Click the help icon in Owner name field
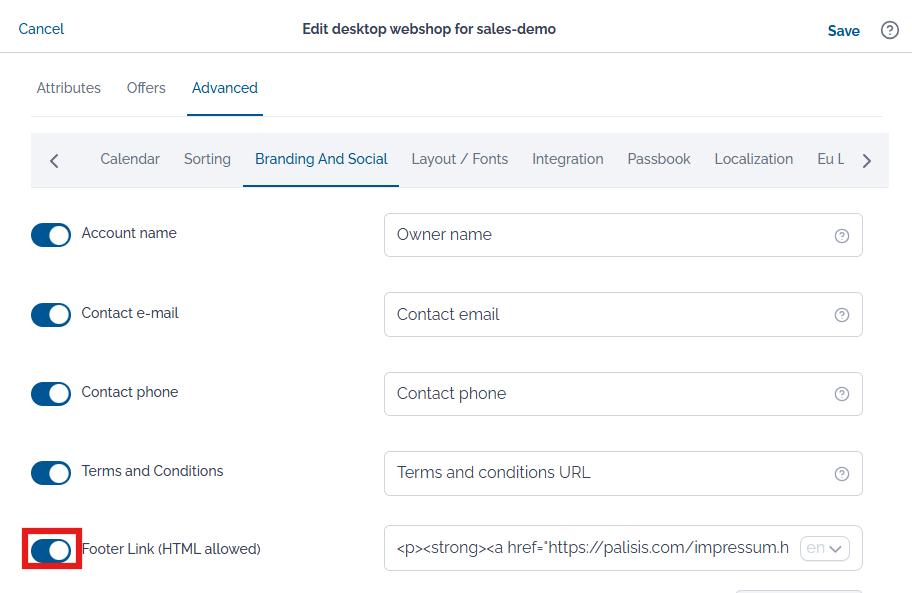This screenshot has width=912, height=593. coord(842,235)
